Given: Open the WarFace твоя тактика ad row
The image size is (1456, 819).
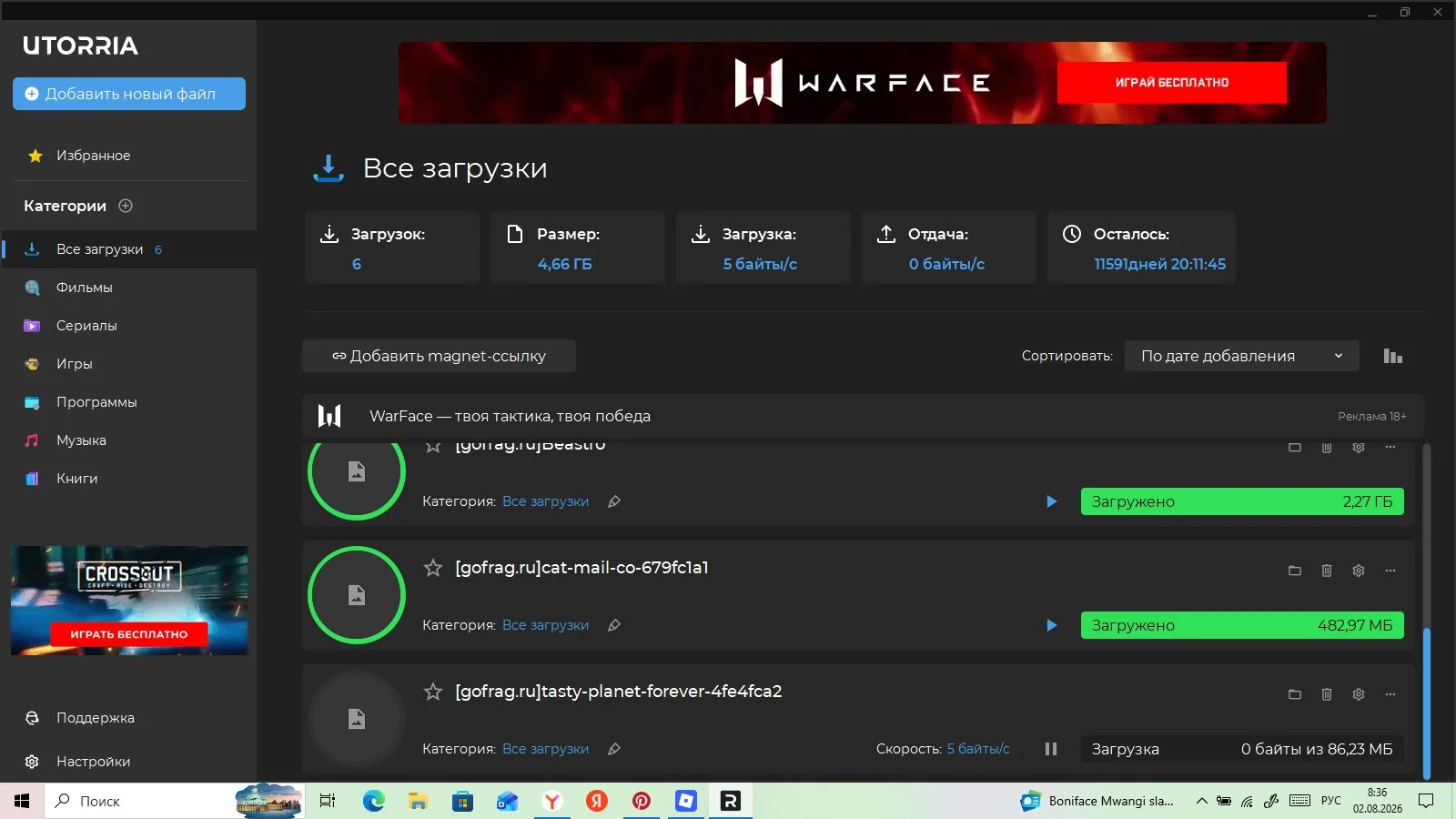Looking at the screenshot, I should pyautogui.click(x=863, y=416).
